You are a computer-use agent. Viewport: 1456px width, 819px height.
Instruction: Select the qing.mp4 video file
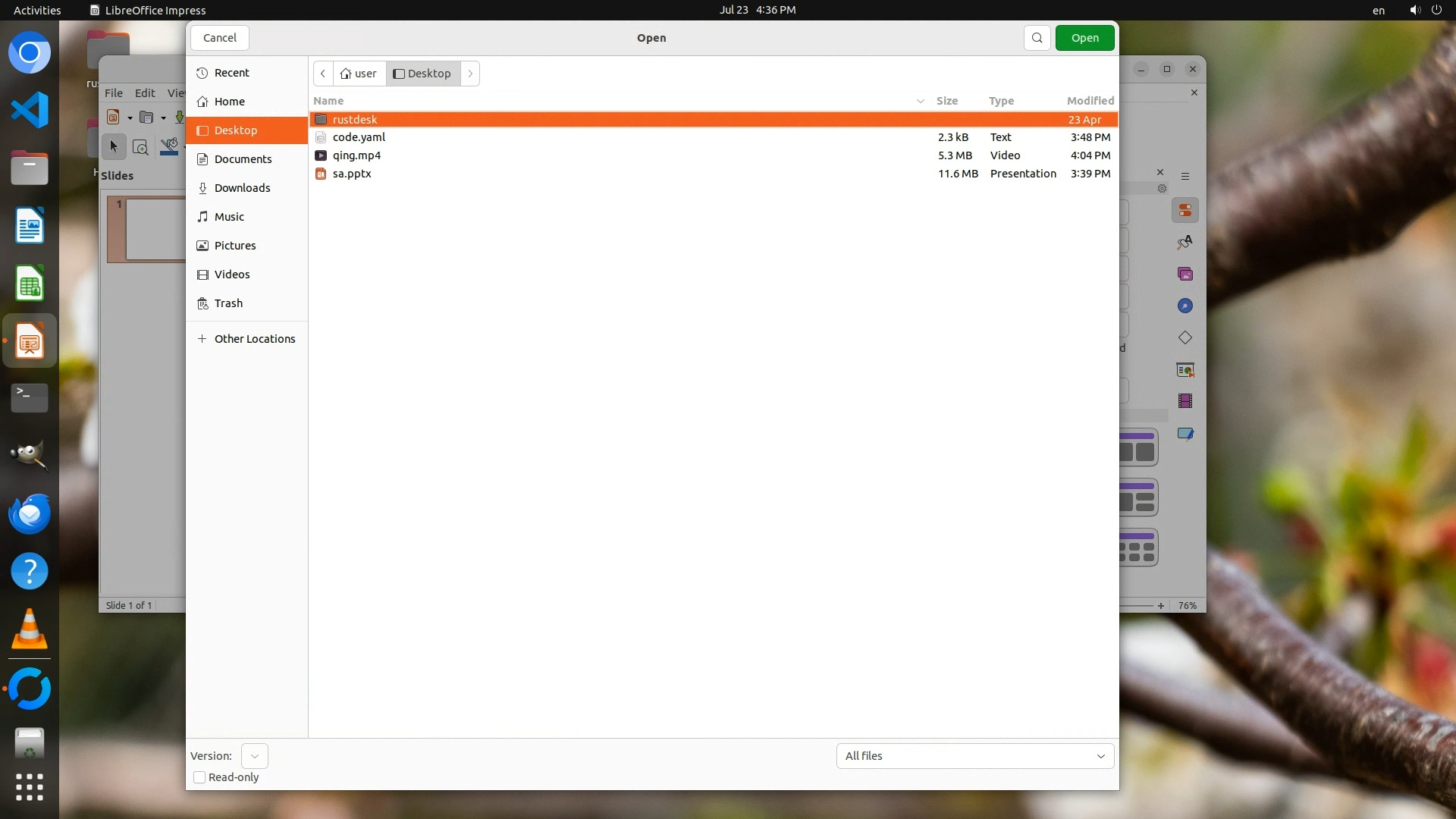point(356,155)
